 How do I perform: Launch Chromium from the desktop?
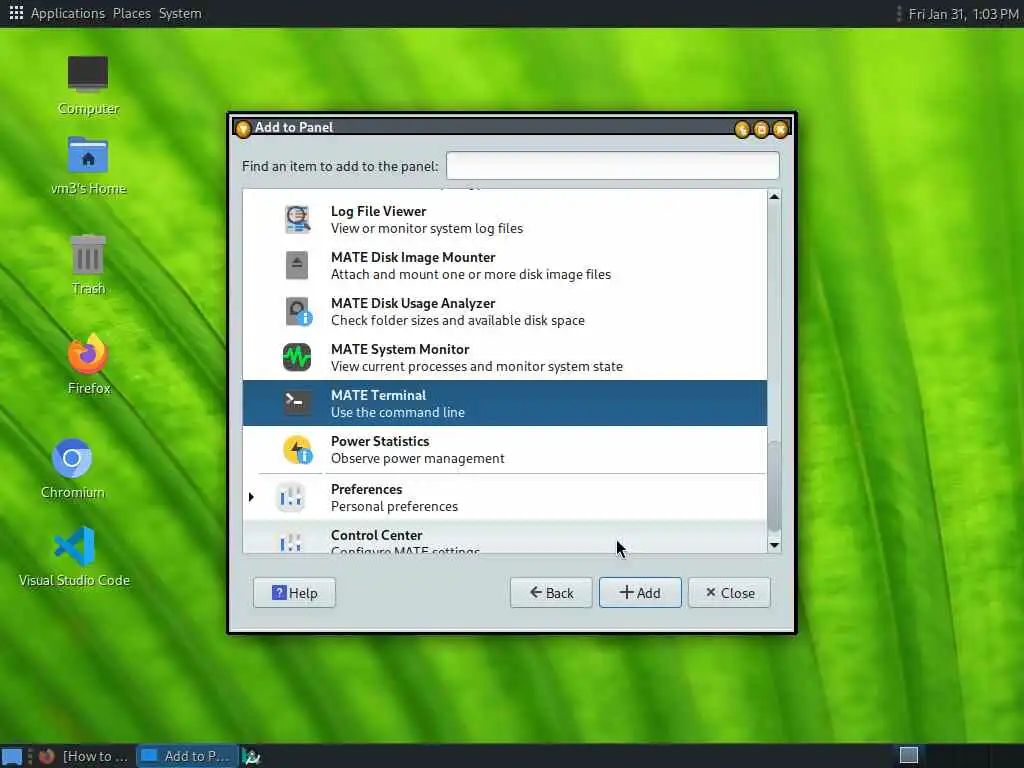pos(72,458)
